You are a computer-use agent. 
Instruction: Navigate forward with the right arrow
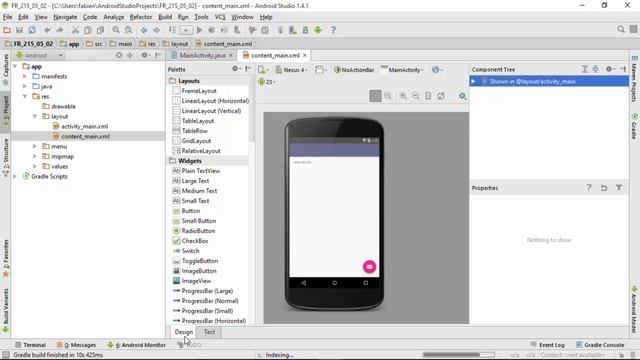pyautogui.click(x=156, y=30)
